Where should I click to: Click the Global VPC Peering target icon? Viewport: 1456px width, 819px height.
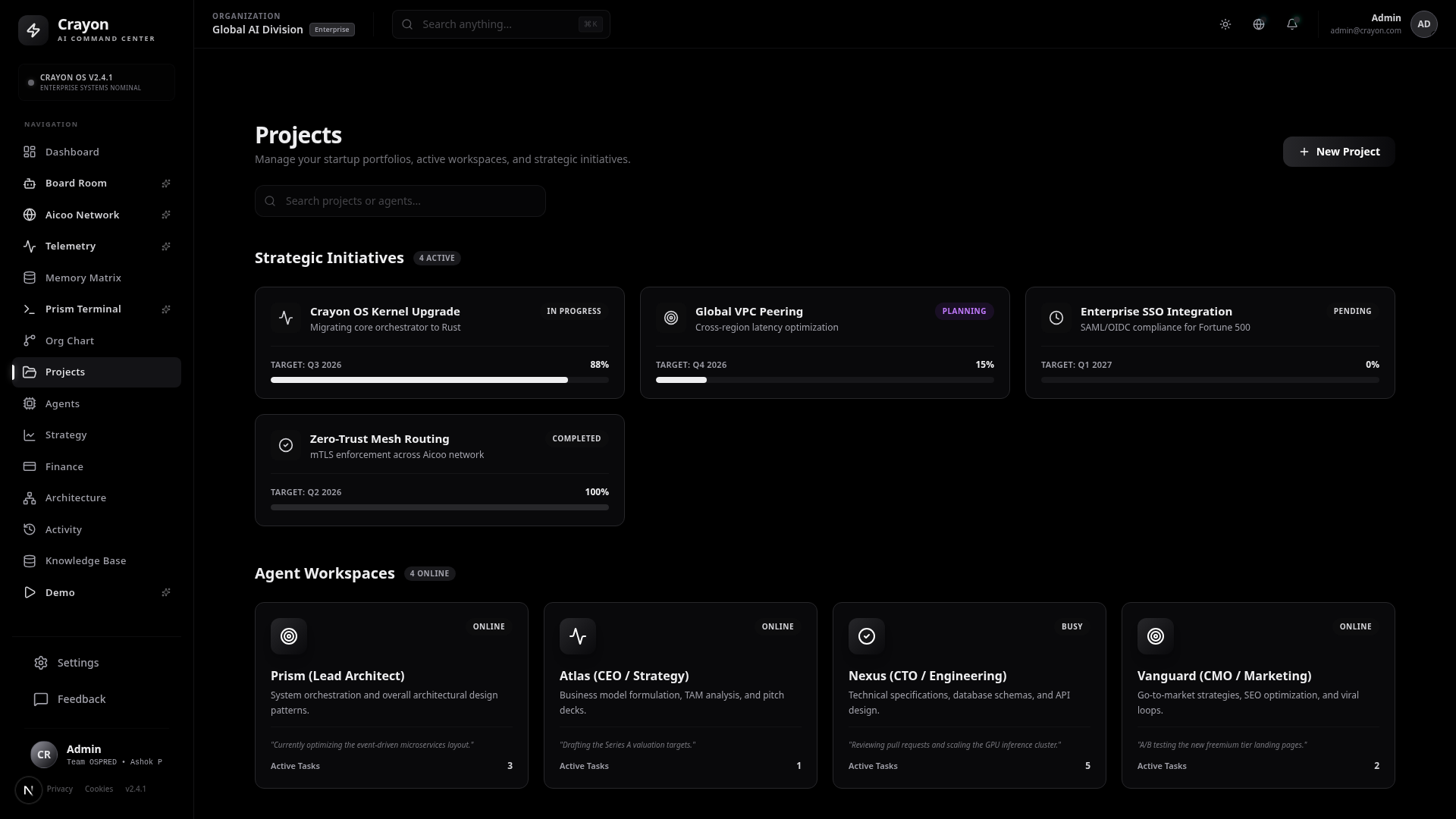pyautogui.click(x=671, y=318)
